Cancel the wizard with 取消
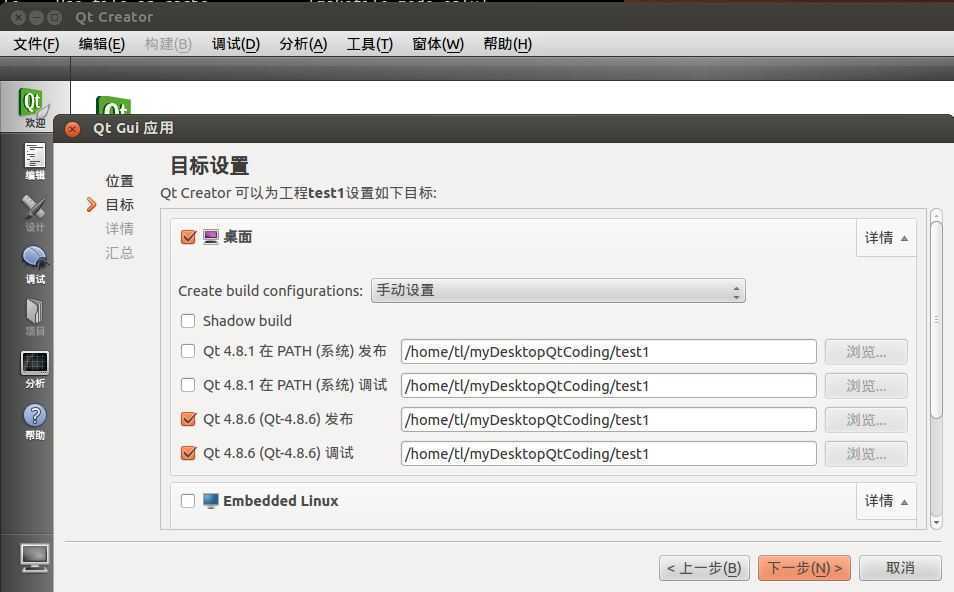Viewport: 954px width, 592px height. [x=900, y=568]
